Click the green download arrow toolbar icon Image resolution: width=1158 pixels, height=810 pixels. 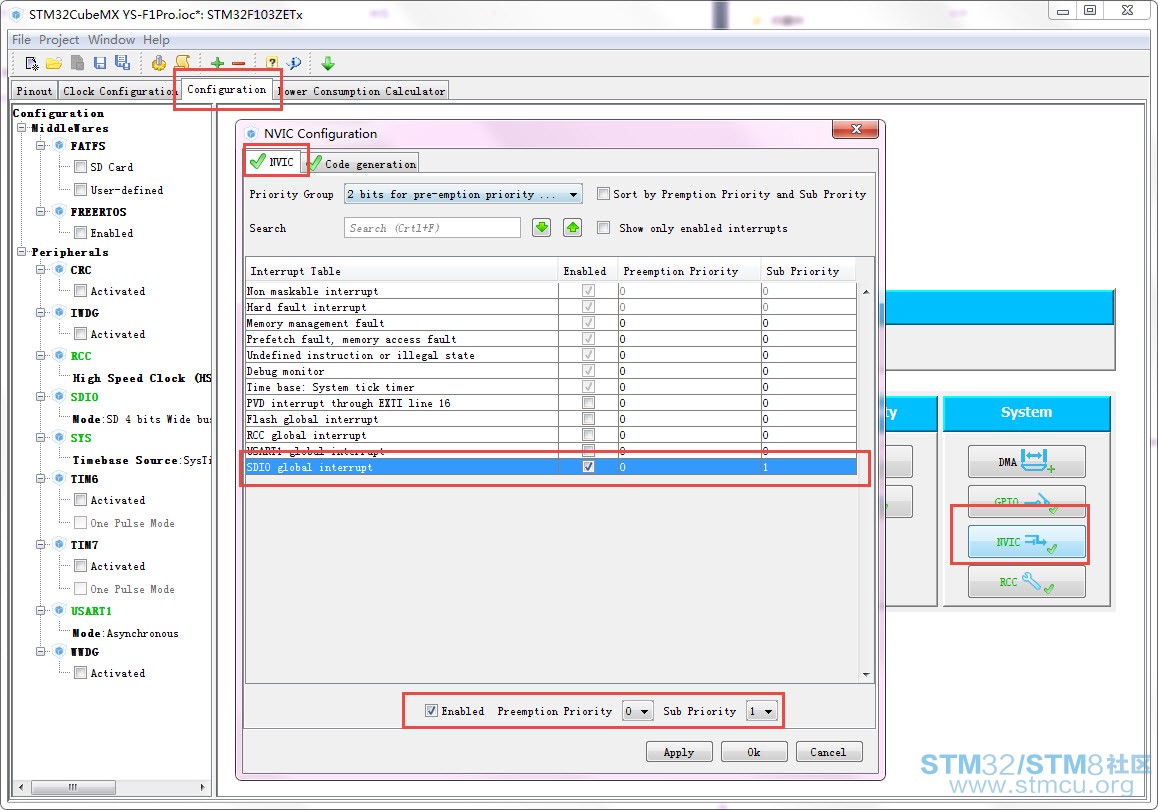click(x=328, y=64)
